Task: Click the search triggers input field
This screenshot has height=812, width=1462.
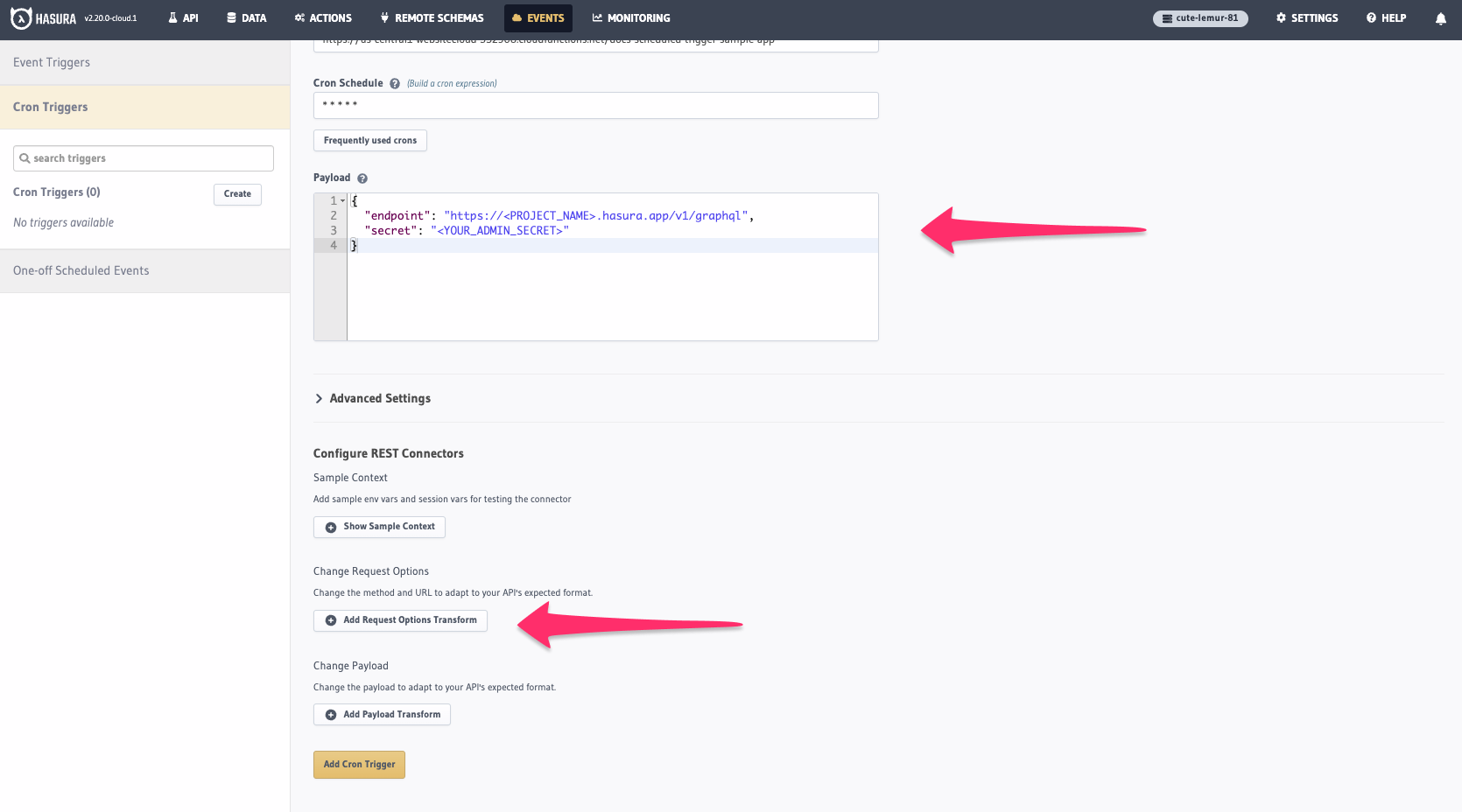Action: (x=143, y=157)
